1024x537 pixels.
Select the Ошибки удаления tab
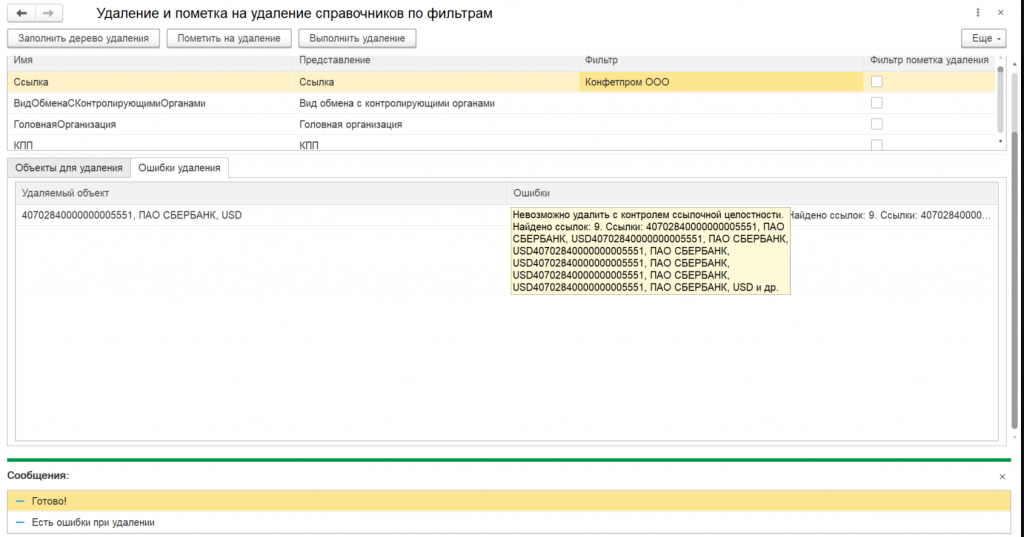[x=181, y=168]
